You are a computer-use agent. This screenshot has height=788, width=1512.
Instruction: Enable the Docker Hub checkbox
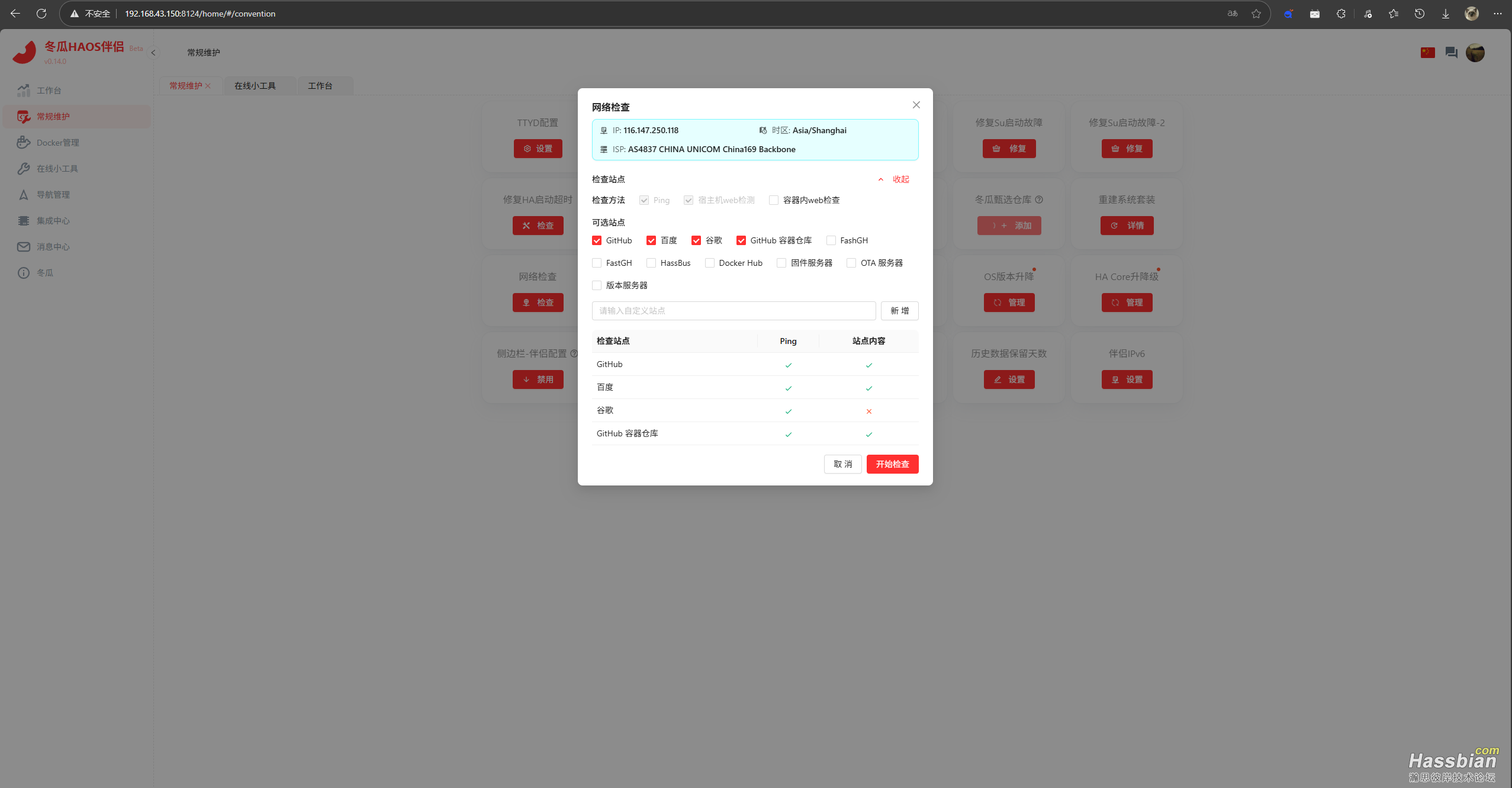tap(709, 263)
